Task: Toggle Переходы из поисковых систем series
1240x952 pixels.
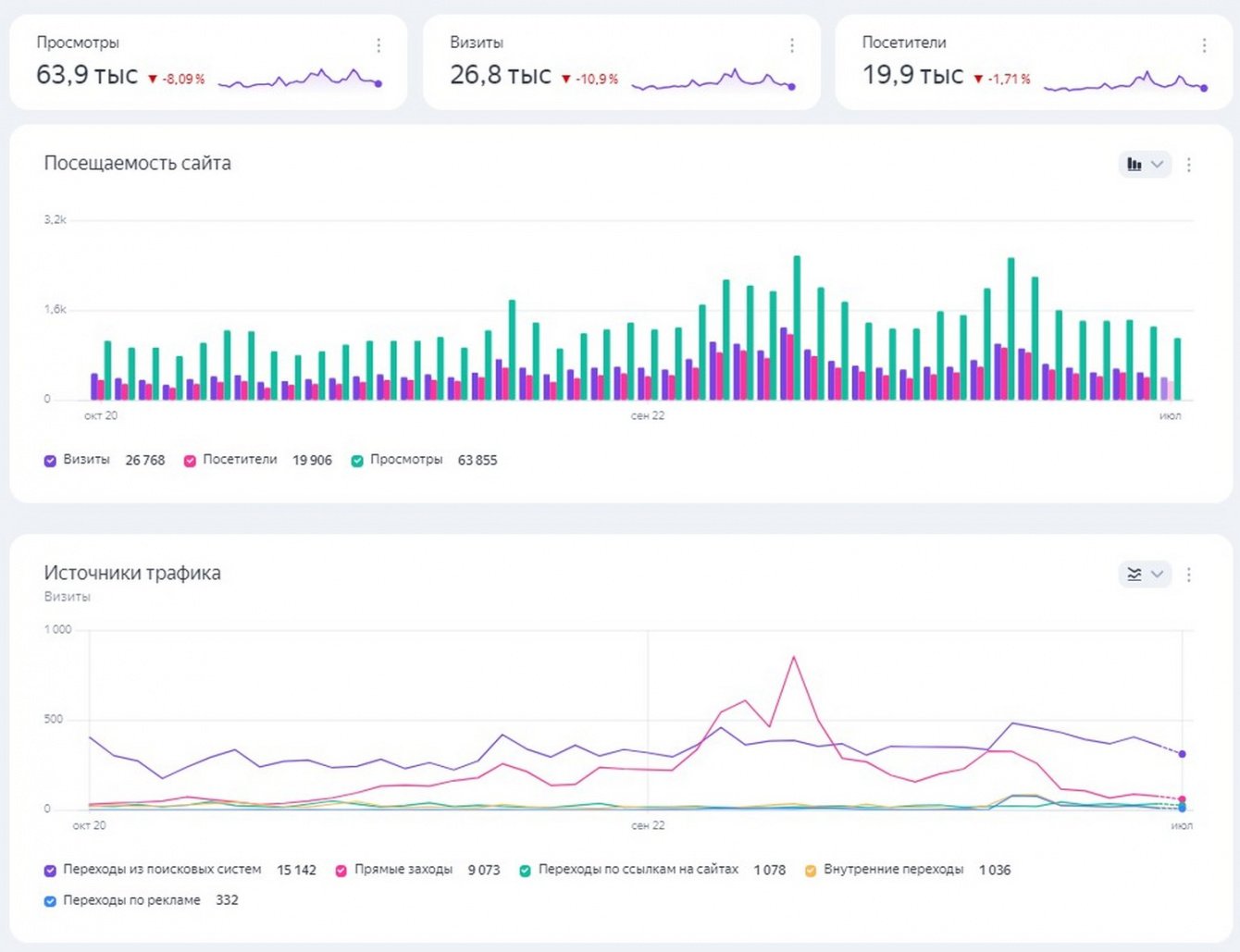Action: (x=51, y=871)
